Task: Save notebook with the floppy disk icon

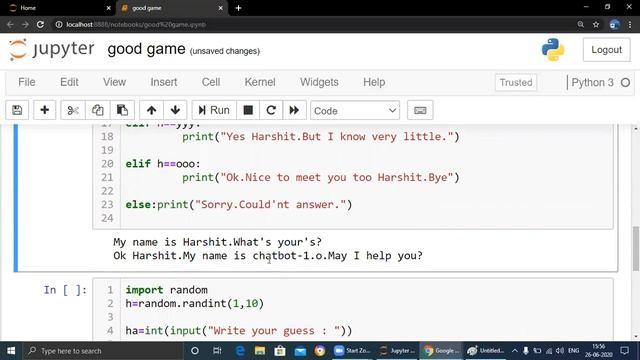Action: (17, 110)
